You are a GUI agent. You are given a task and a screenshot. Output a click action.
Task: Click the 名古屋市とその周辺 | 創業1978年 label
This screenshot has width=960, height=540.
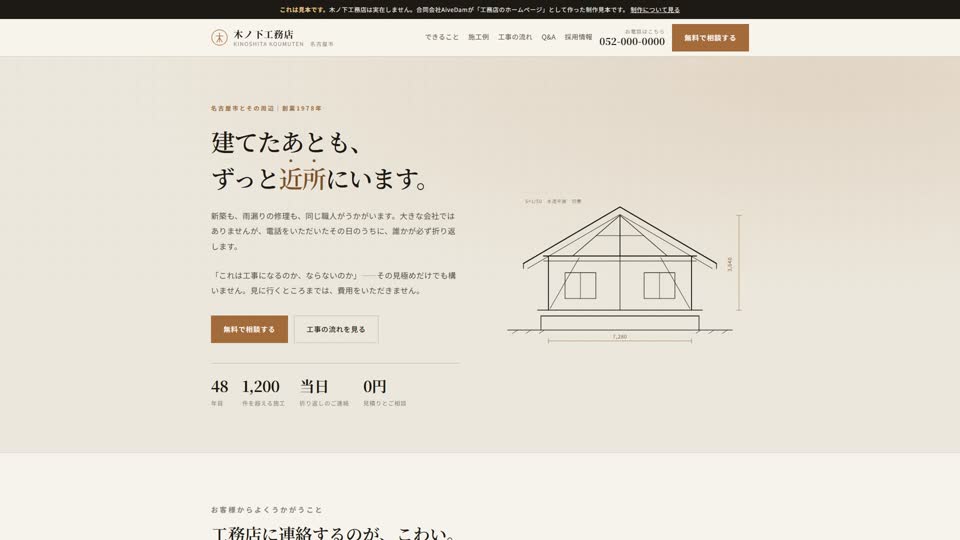tap(266, 108)
